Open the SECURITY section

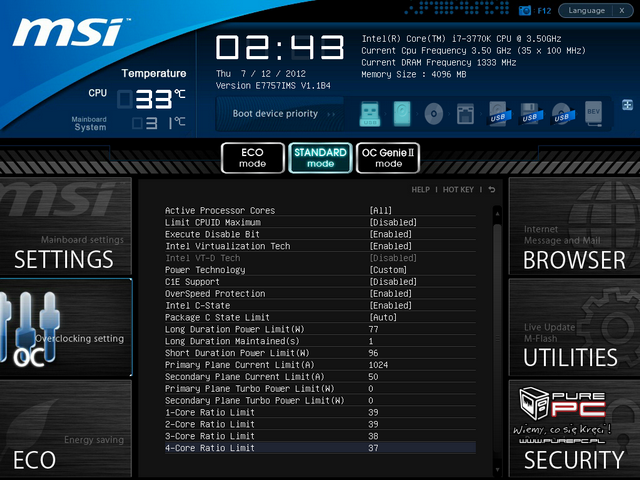[574, 429]
